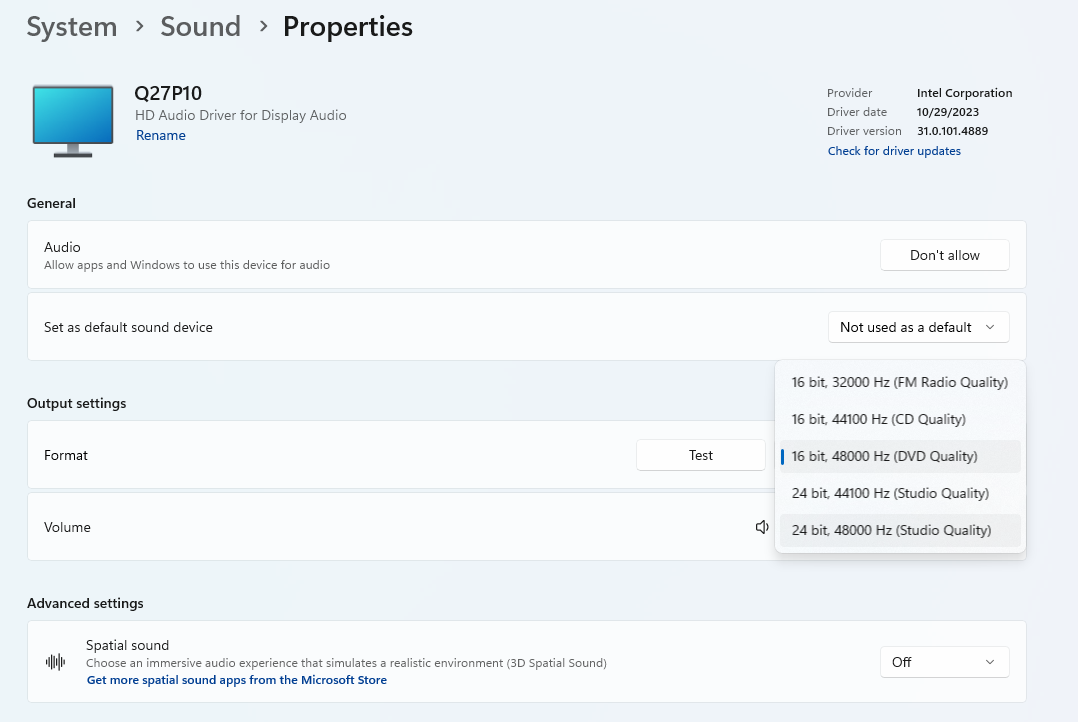Pick 24 bit, 44100 Hz (Studio Quality)
This screenshot has width=1078, height=722.
coord(900,494)
